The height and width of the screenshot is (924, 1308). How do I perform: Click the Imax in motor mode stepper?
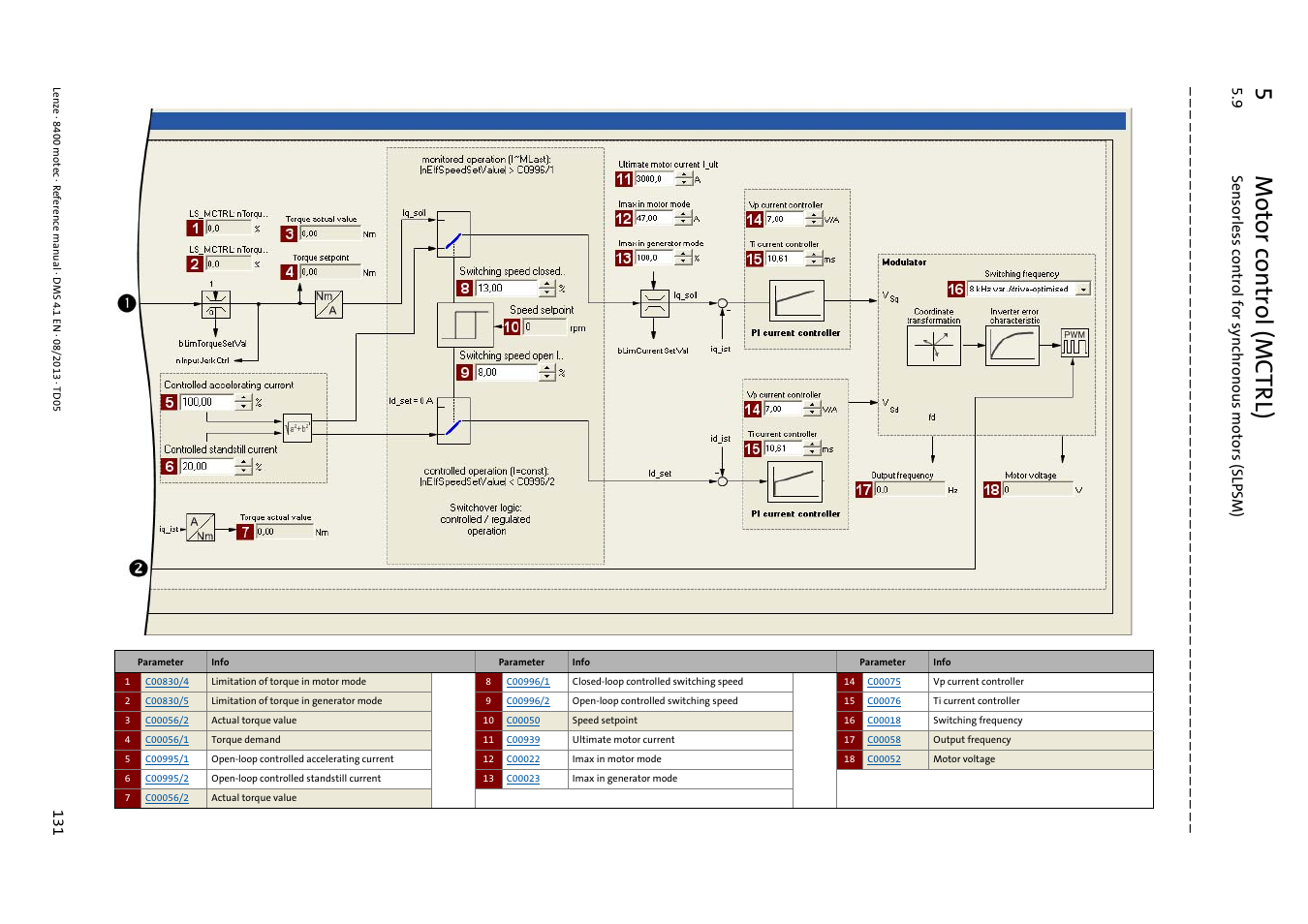coord(683,219)
